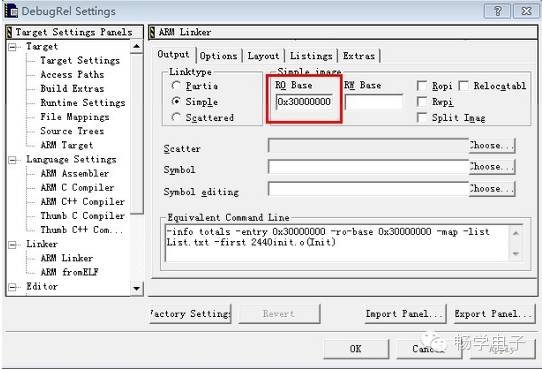The width and height of the screenshot is (542, 370).
Task: Choose a Symbol editing file
Action: (x=492, y=189)
